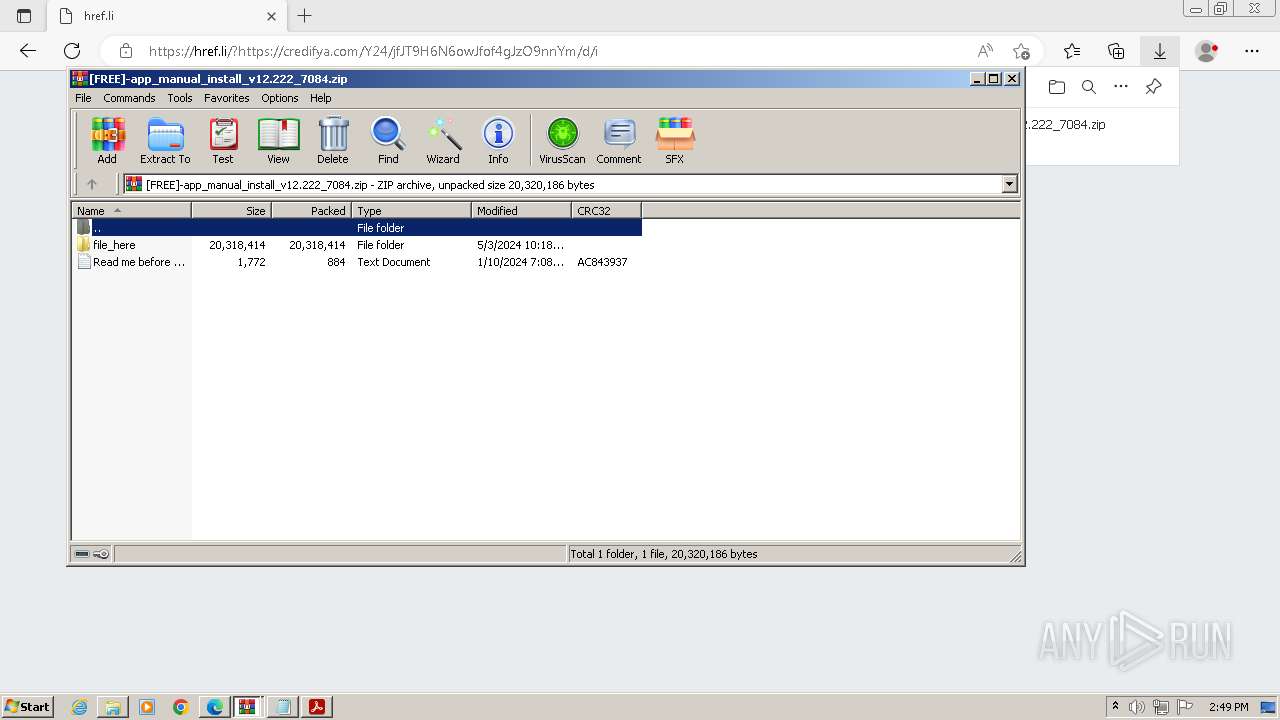Click the Find magnifier icon

(x=388, y=140)
